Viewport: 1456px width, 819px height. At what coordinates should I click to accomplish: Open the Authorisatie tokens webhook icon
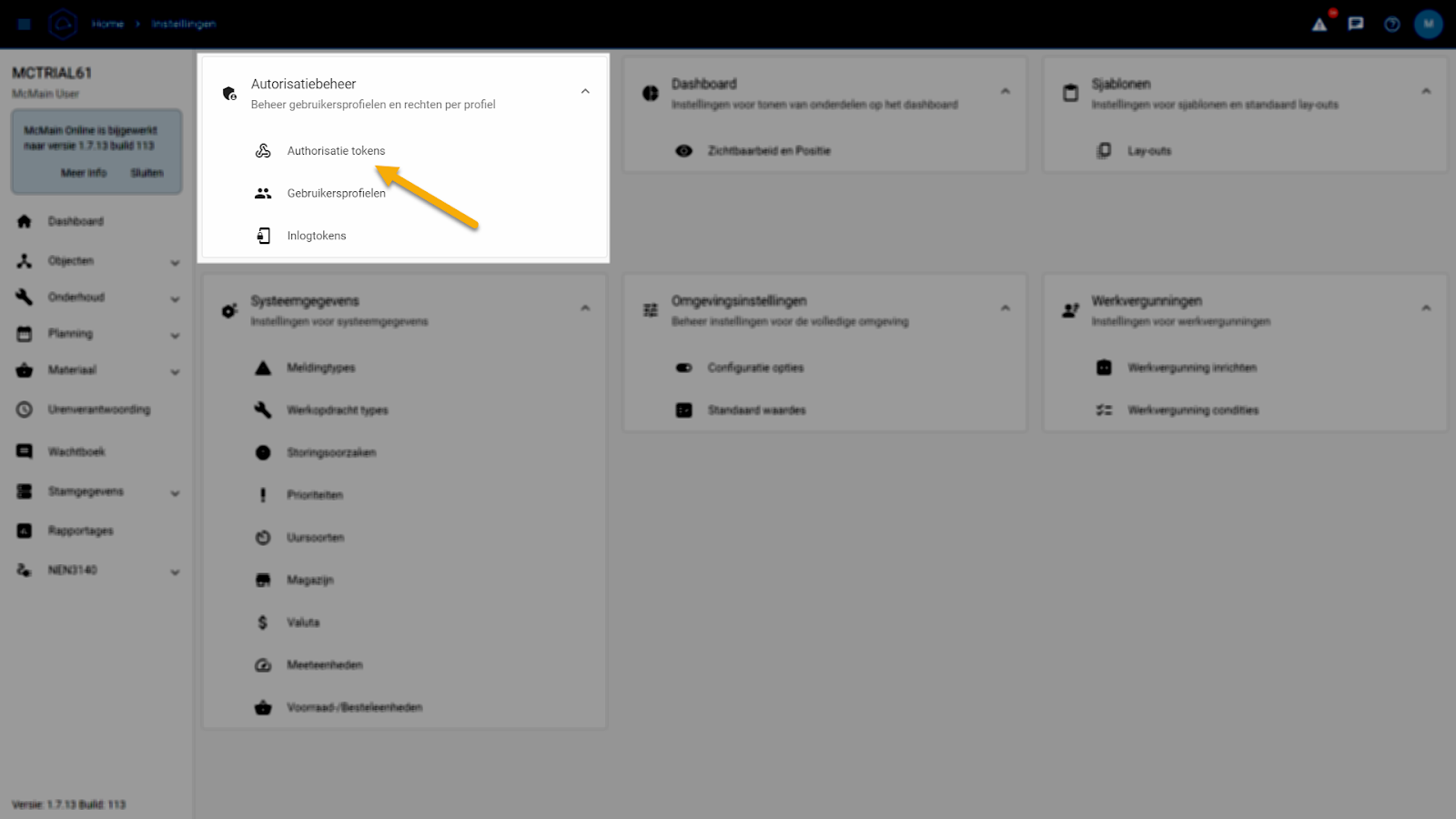[263, 151]
